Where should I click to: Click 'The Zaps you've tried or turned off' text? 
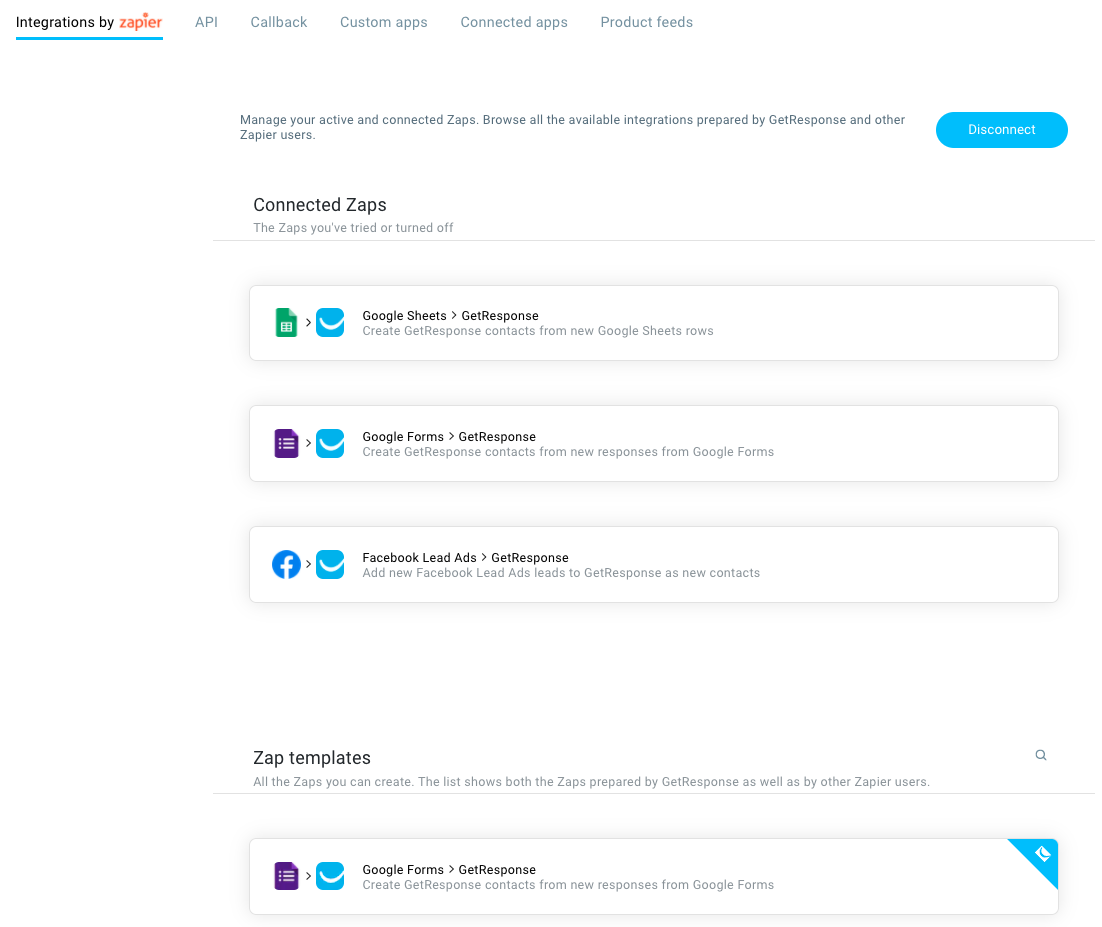click(x=353, y=228)
